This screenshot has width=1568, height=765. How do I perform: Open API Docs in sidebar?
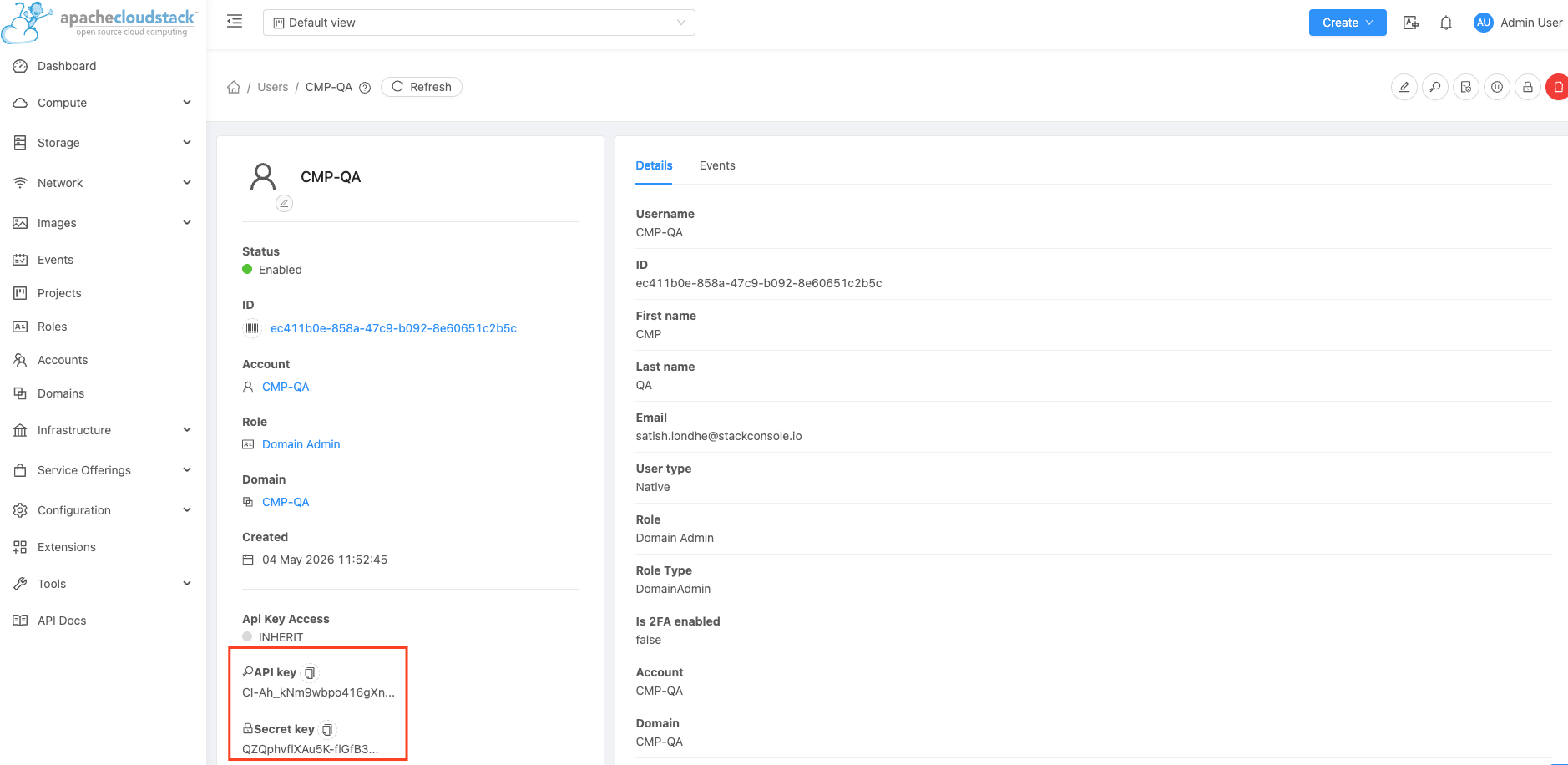pos(62,621)
